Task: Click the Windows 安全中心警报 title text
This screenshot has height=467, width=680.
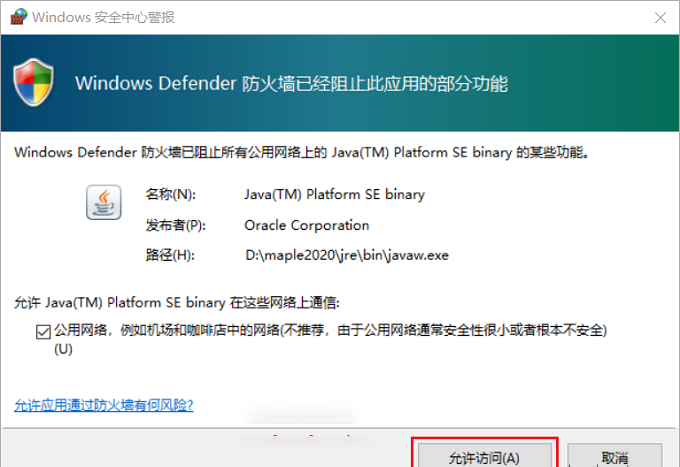Action: coord(103,17)
